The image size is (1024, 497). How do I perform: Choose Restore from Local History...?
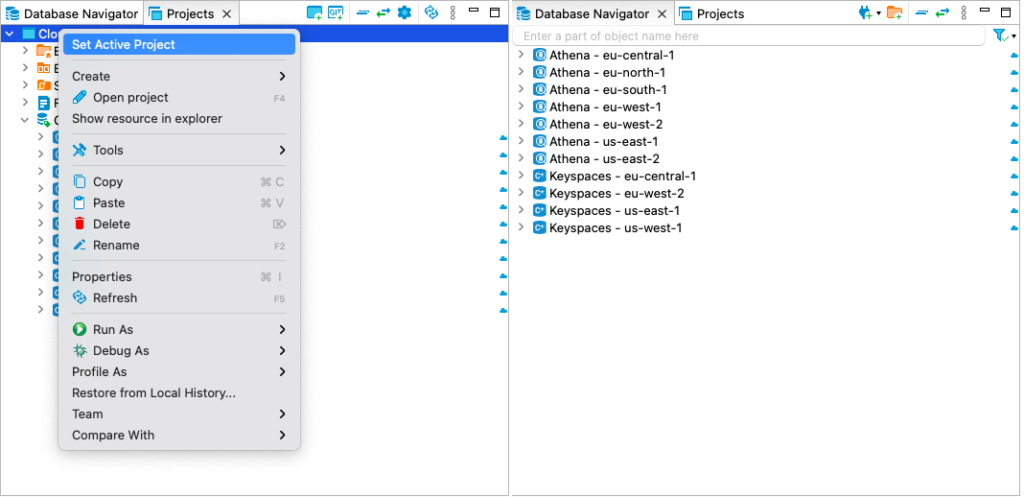click(179, 393)
